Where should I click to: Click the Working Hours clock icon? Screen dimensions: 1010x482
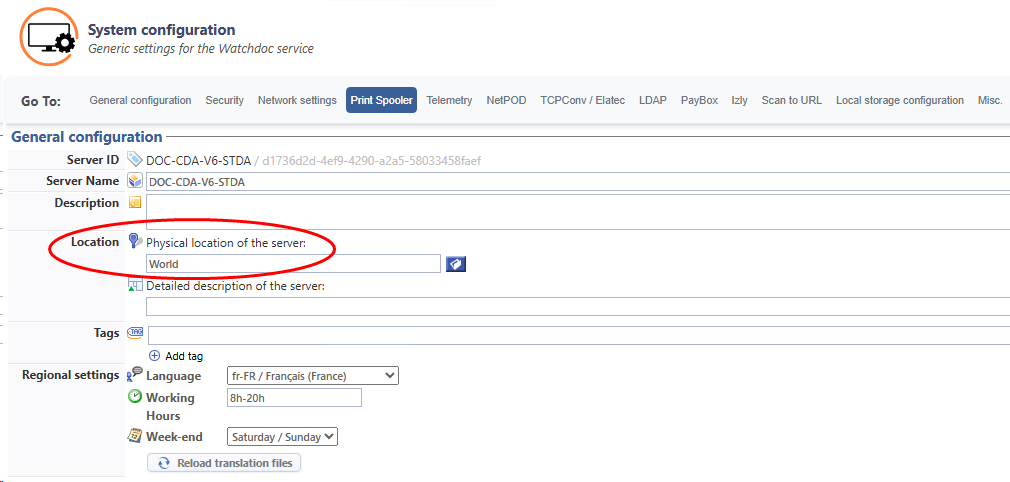coord(135,397)
